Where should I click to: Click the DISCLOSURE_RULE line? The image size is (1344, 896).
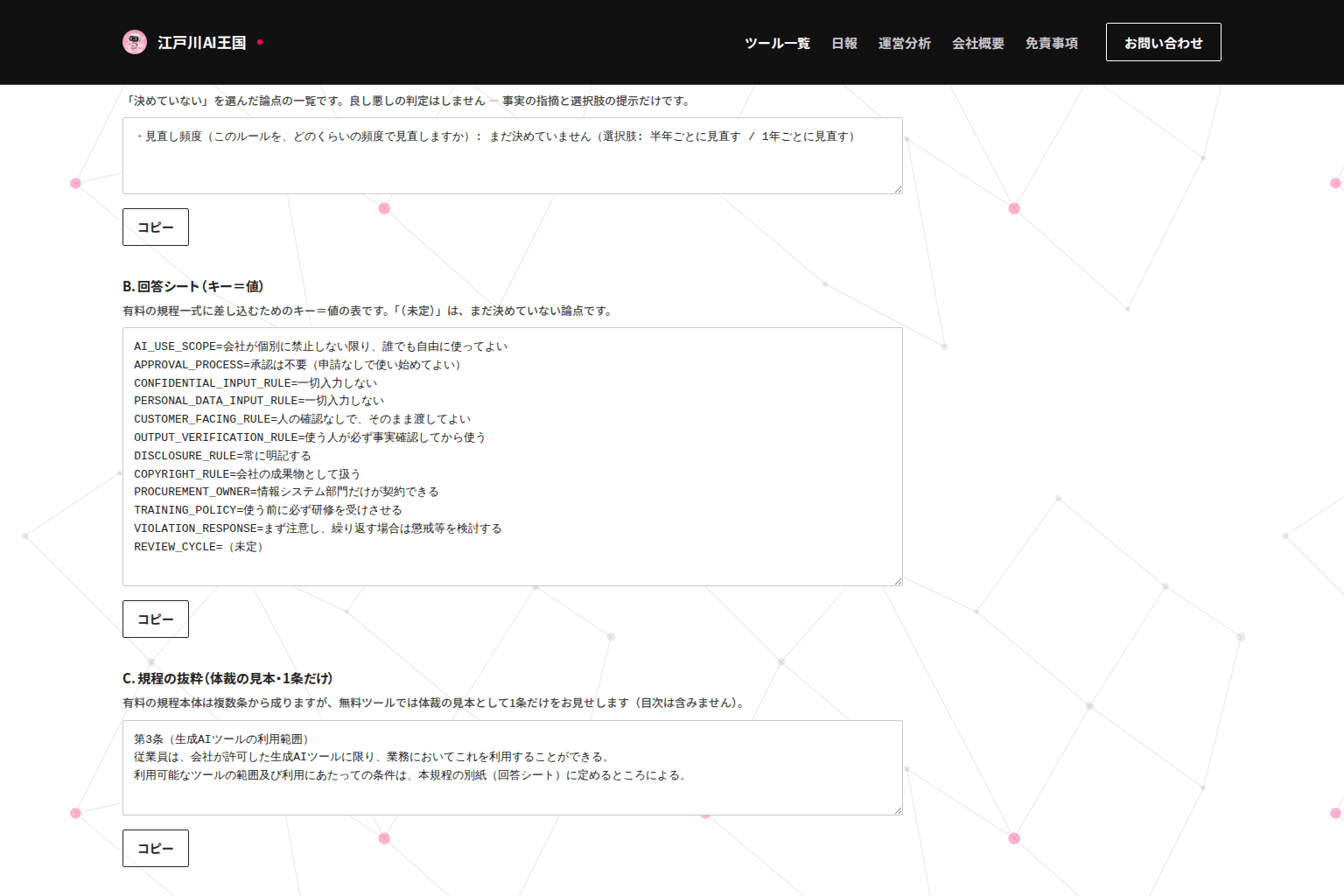point(222,456)
